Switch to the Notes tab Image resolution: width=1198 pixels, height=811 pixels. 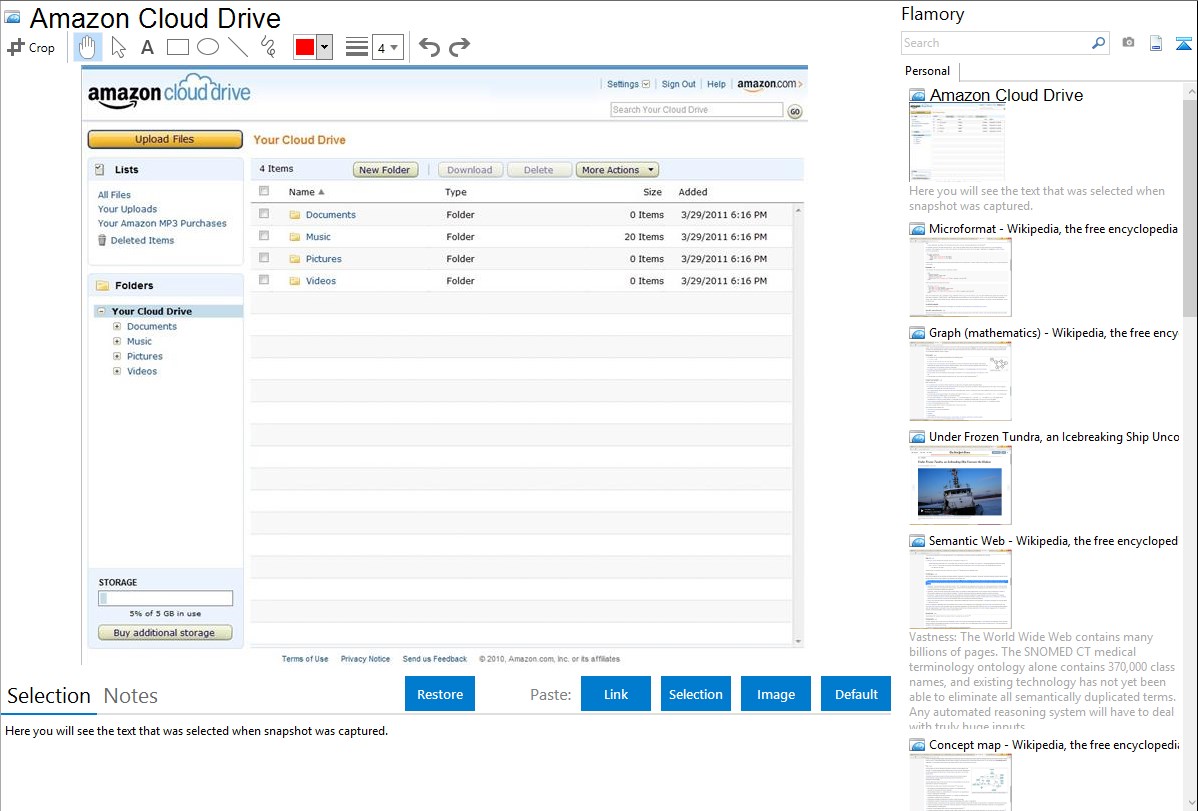[131, 696]
